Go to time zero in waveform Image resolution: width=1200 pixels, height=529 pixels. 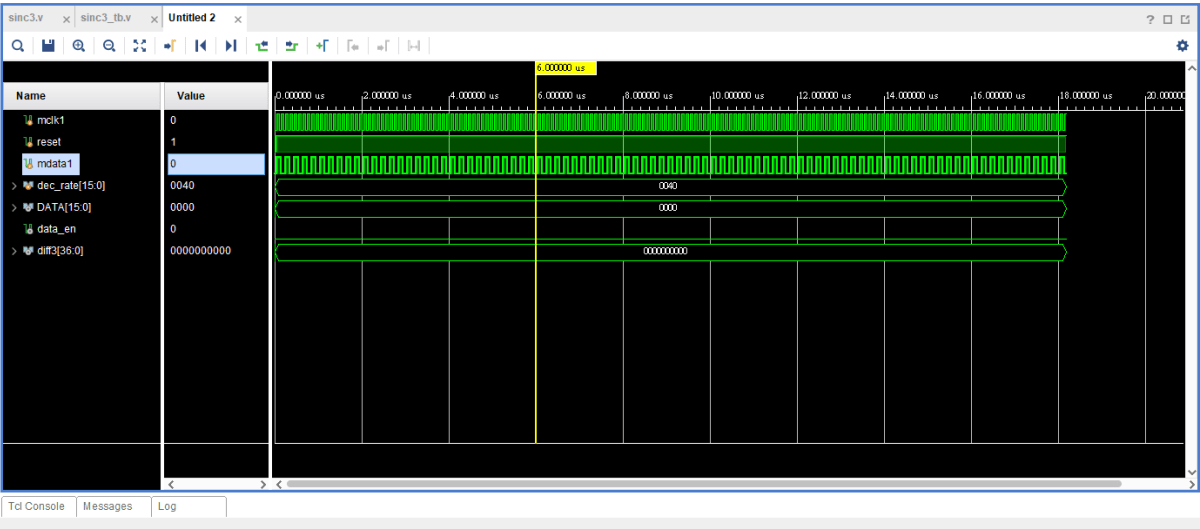(201, 45)
